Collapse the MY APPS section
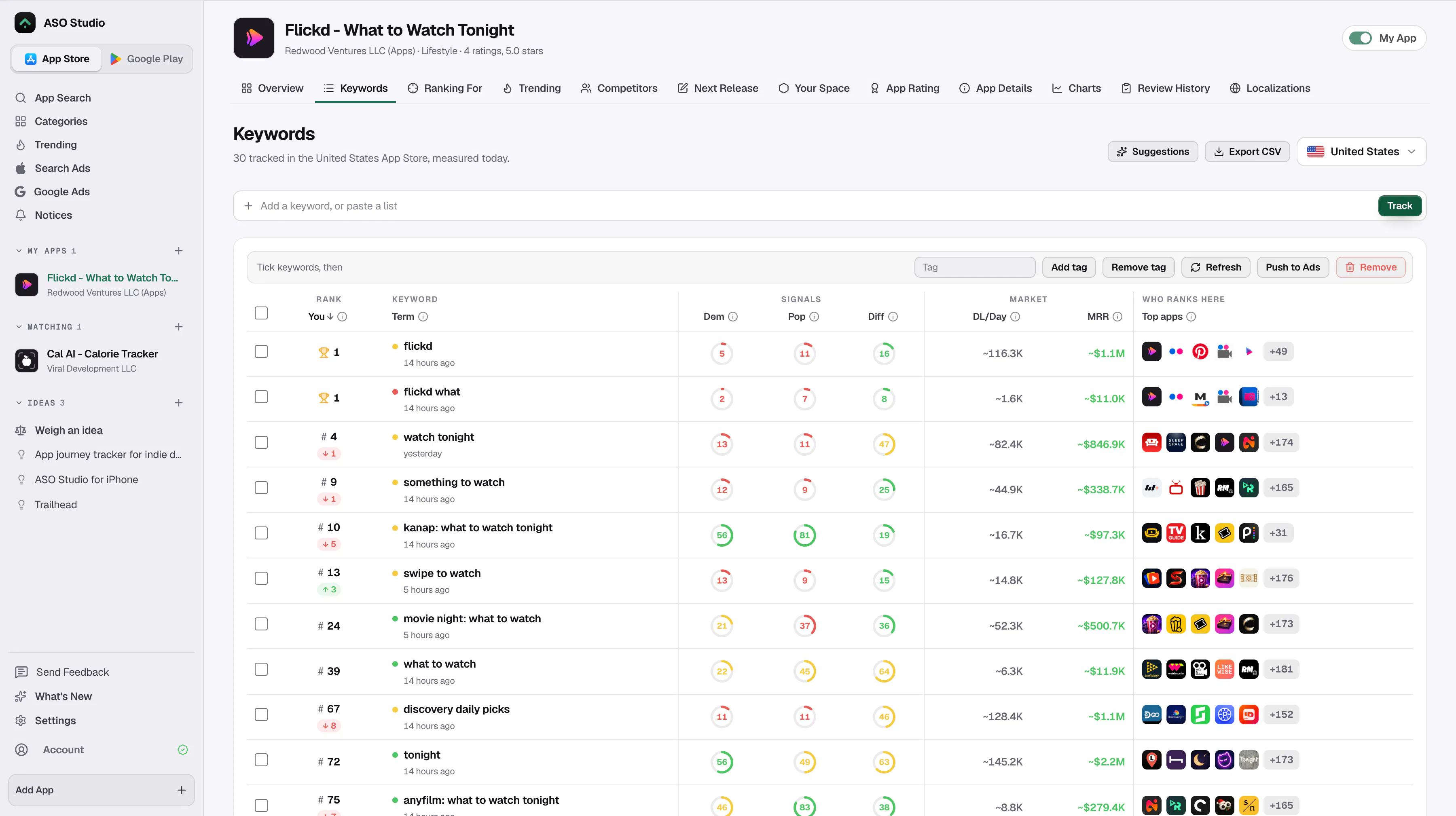The height and width of the screenshot is (816, 1456). tap(19, 250)
